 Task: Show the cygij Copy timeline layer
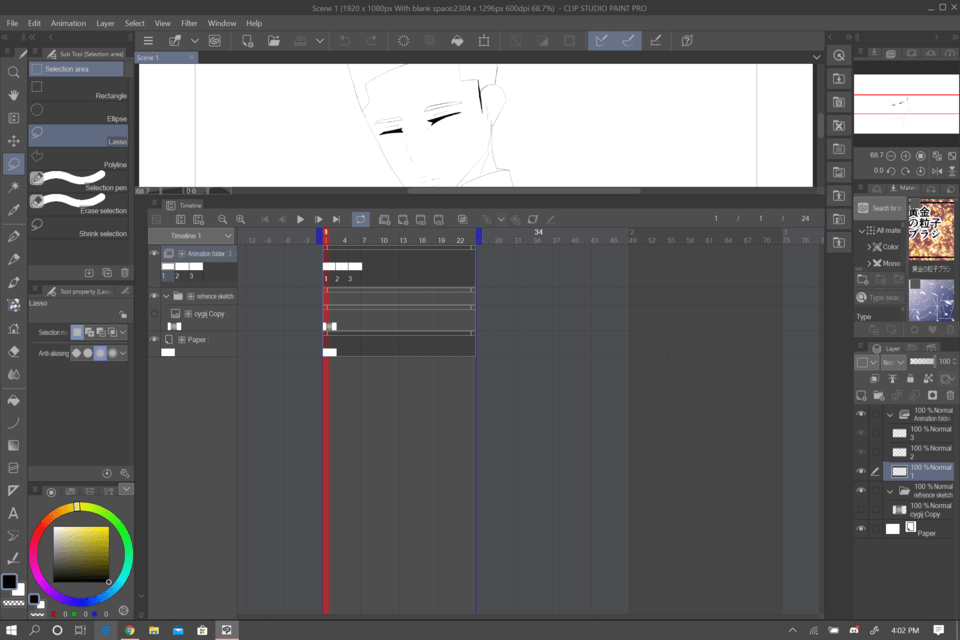(154, 314)
